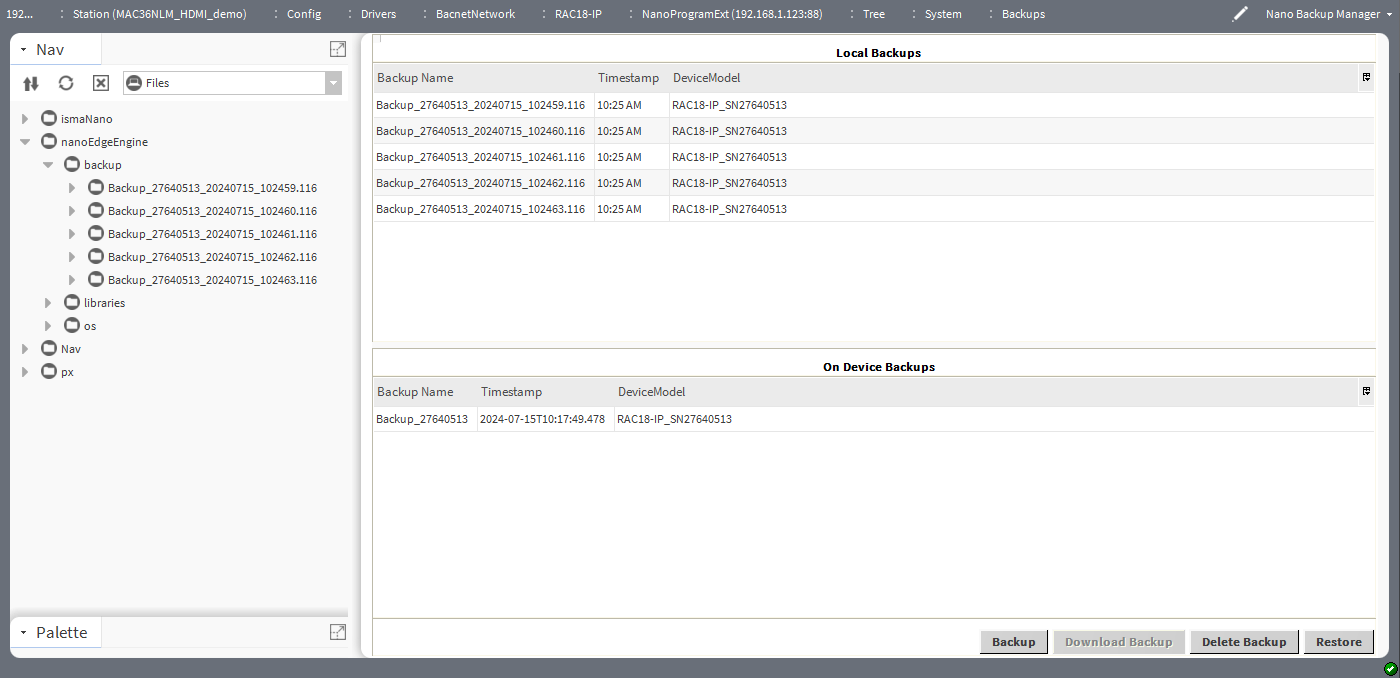Click the sort arrows icon in Nav toolbar
Image resolution: width=1400 pixels, height=678 pixels.
click(x=30, y=83)
